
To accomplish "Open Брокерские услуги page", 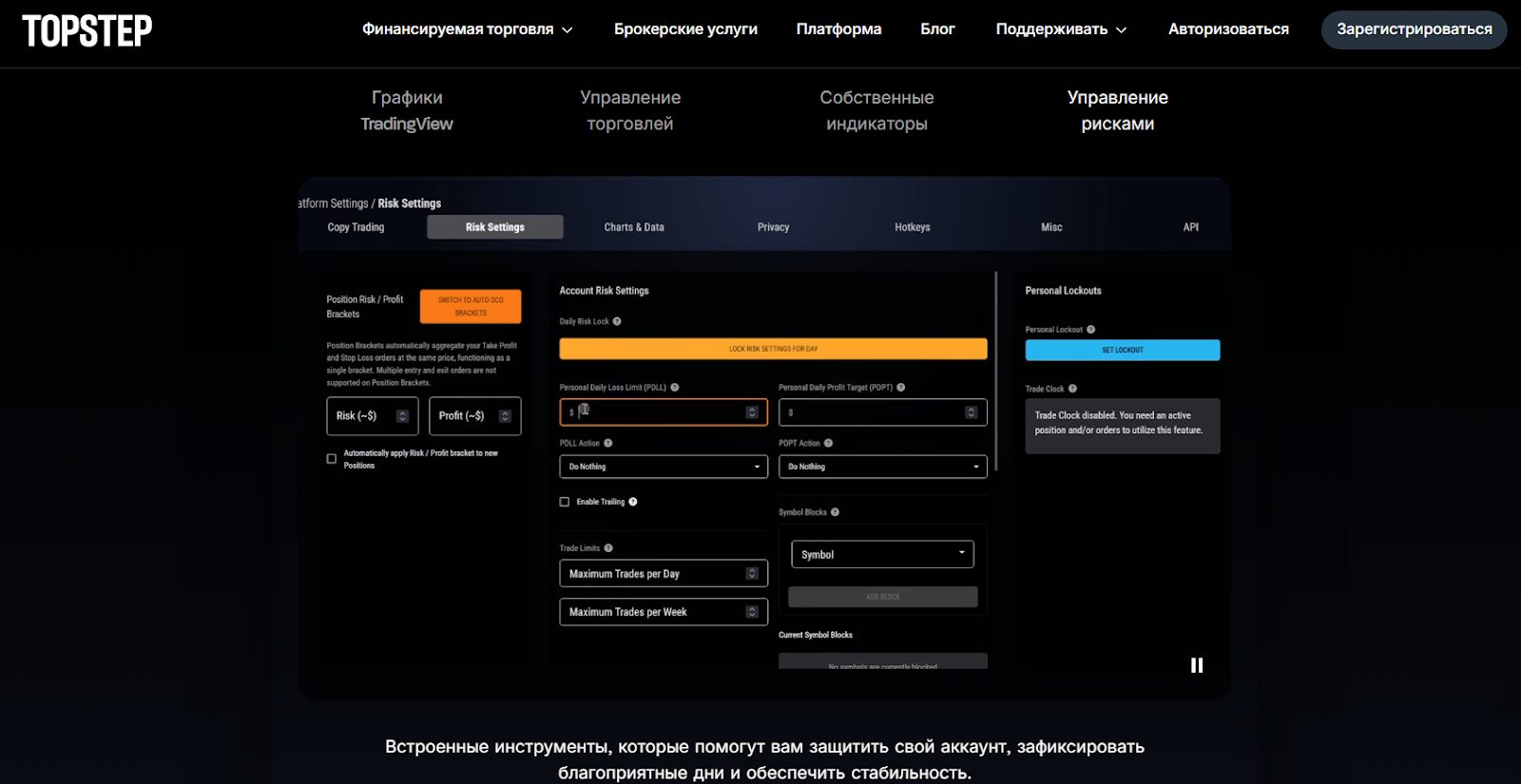I will [685, 29].
